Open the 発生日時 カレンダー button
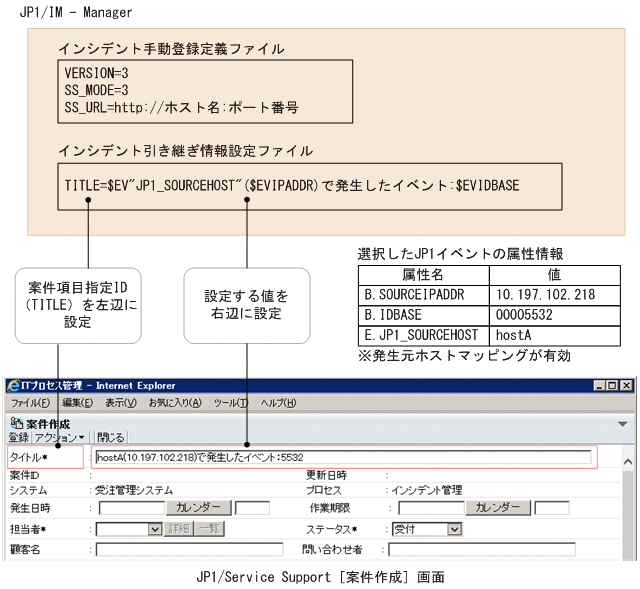This screenshot has height=589, width=640. [x=198, y=508]
